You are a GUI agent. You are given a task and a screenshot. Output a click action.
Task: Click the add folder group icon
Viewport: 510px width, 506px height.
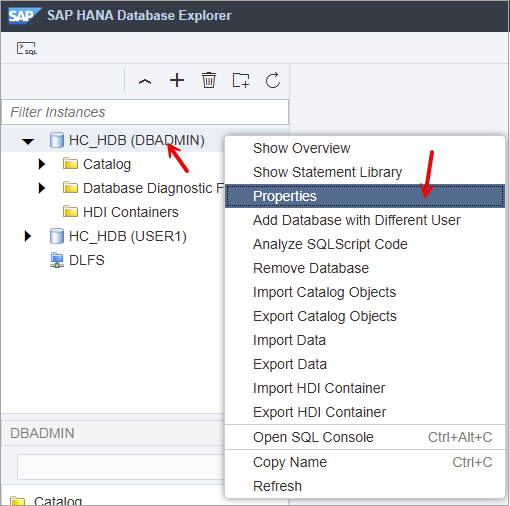click(241, 80)
